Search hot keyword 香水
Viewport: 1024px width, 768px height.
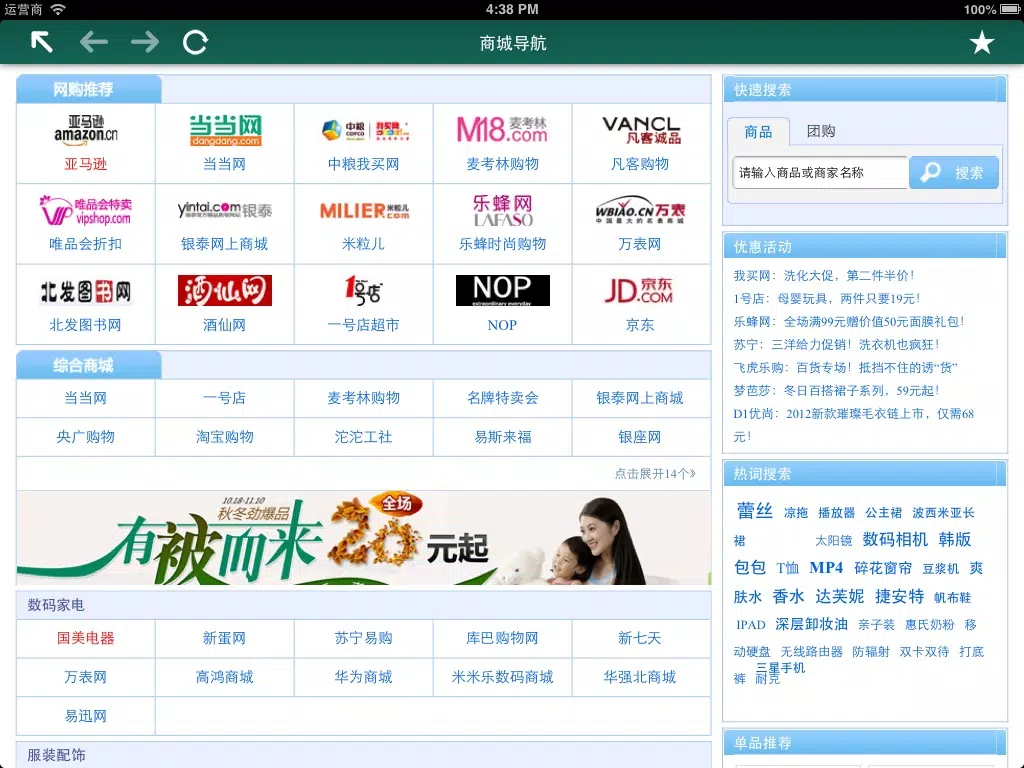788,596
